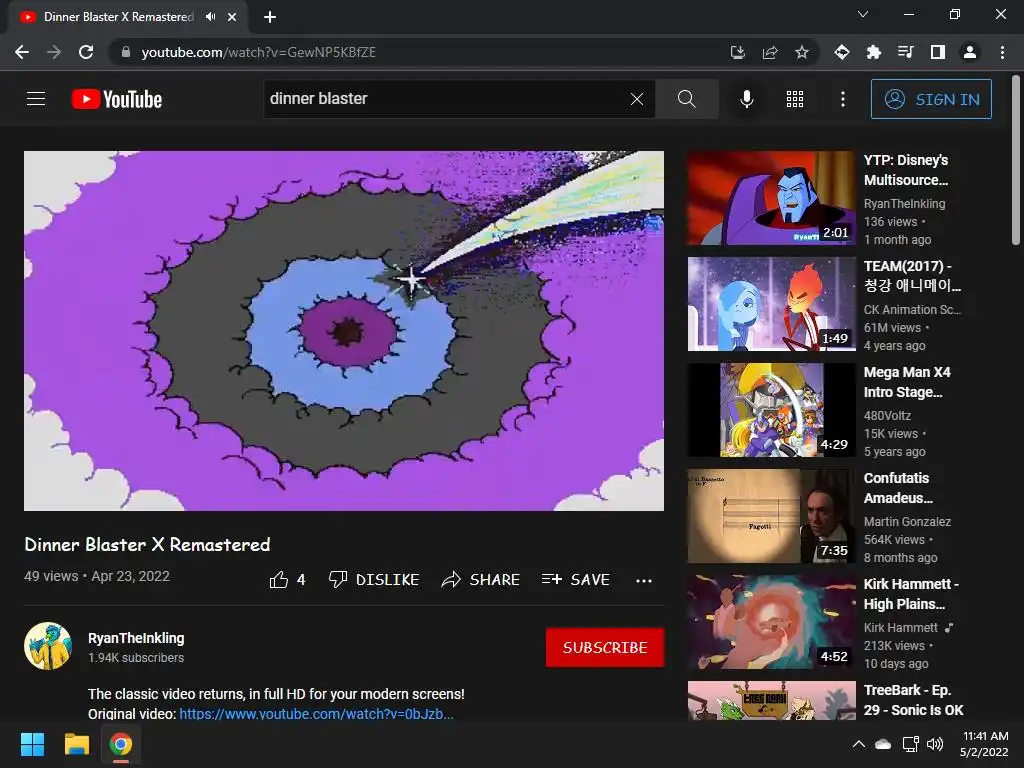Go forward in browser
This screenshot has height=768, width=1024.
[54, 52]
